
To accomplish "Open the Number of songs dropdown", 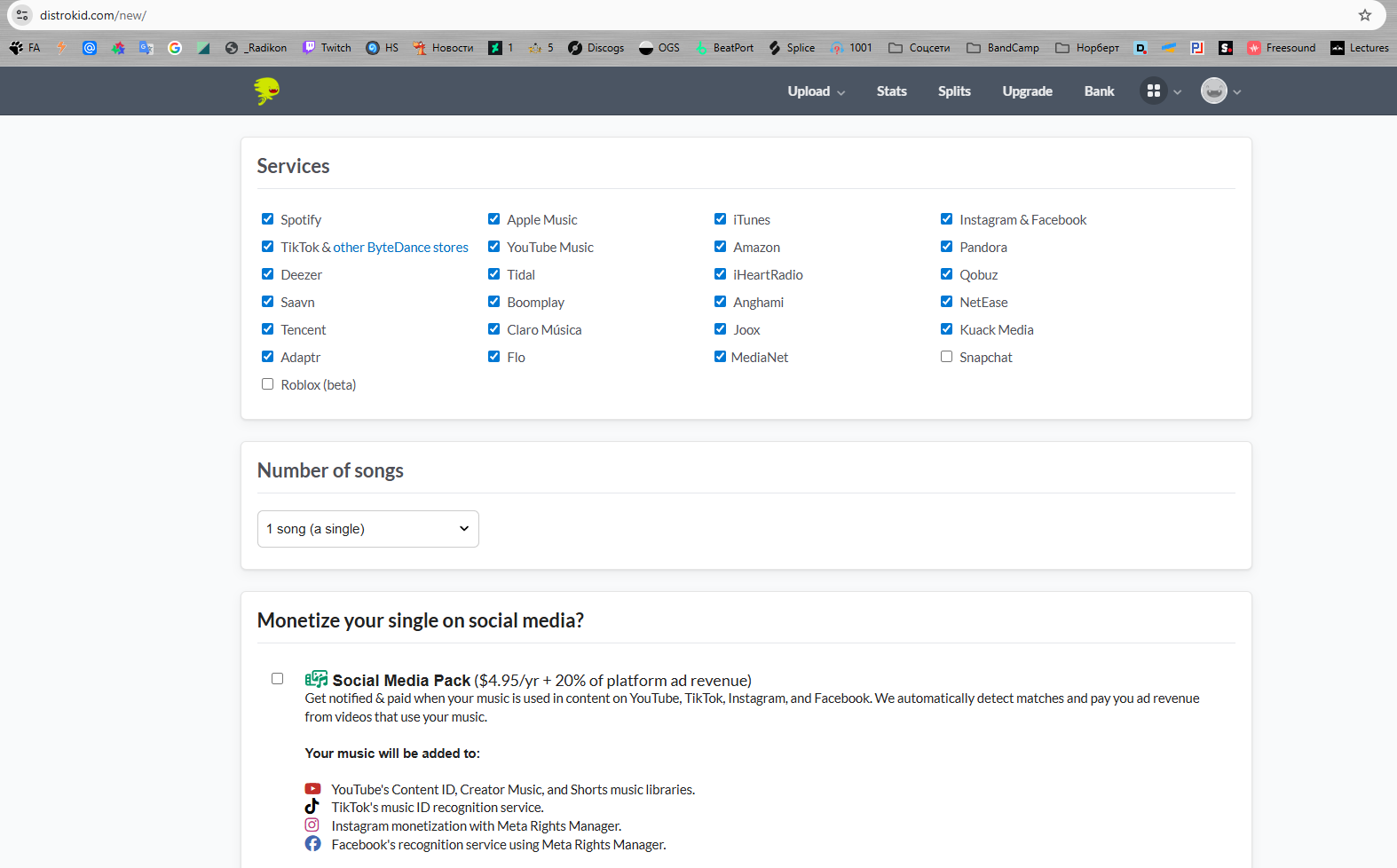I will (367, 529).
